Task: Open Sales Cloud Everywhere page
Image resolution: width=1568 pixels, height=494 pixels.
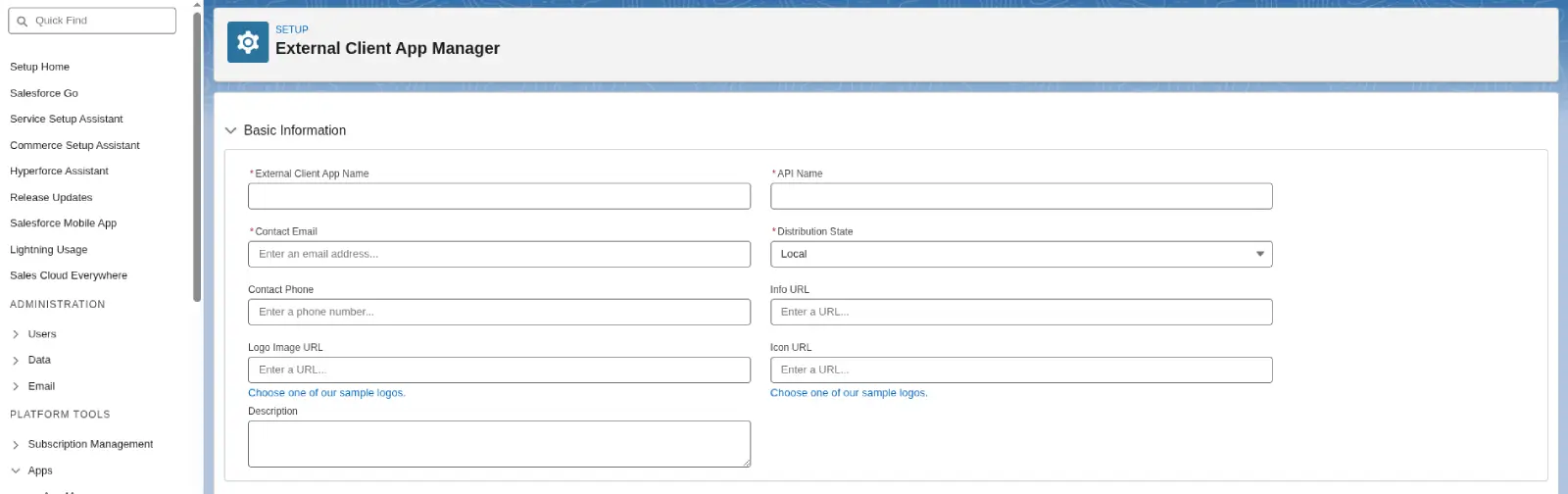Action: point(69,275)
